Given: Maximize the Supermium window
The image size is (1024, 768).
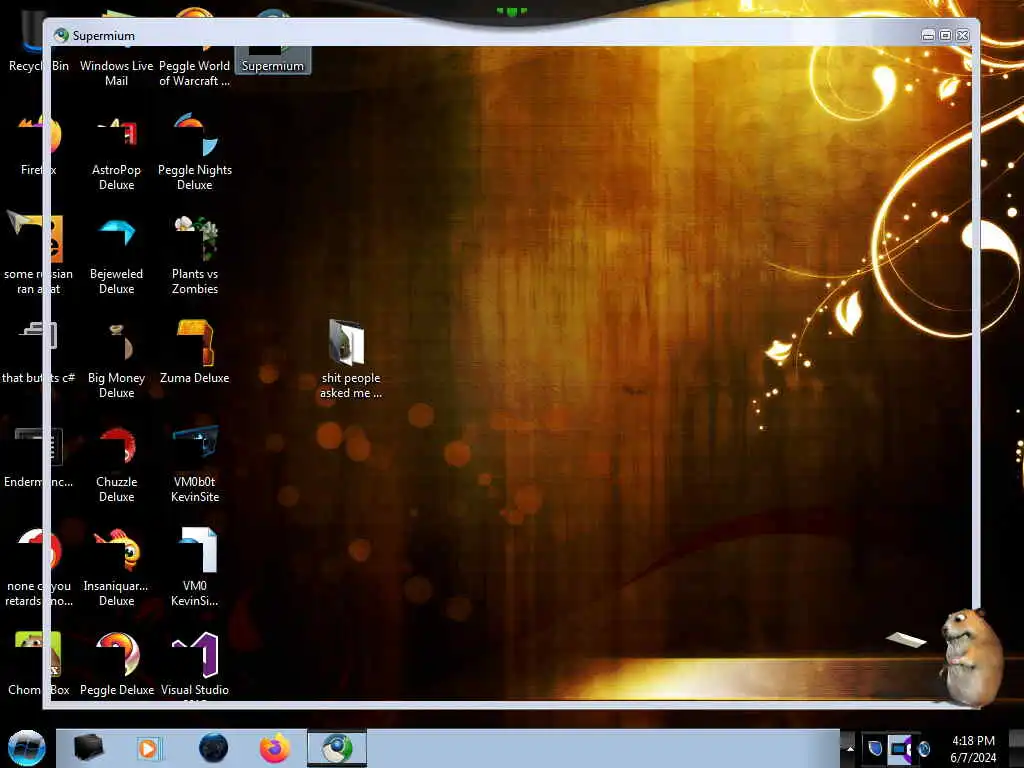Looking at the screenshot, I should coord(945,35).
